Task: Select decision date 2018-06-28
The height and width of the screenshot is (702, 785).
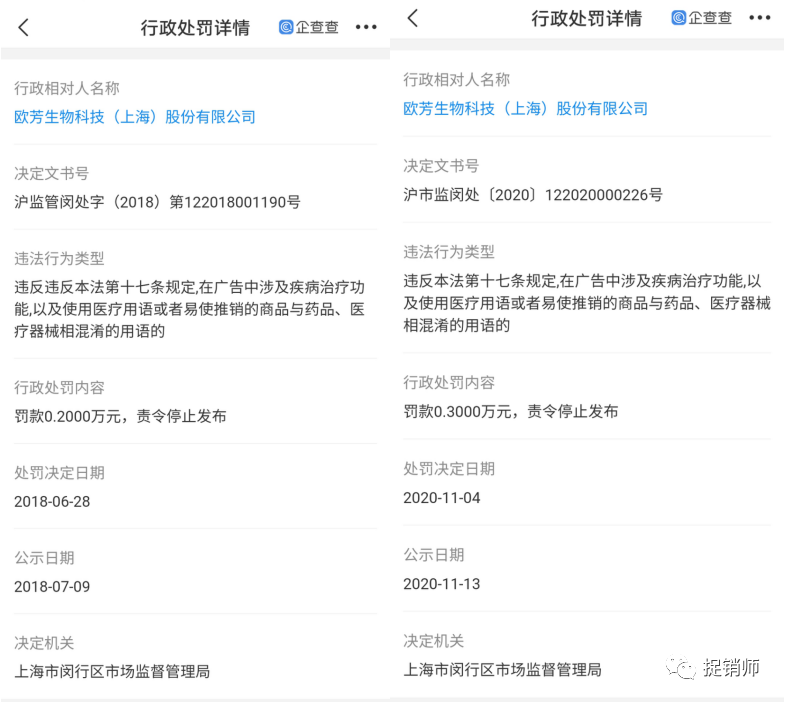Action: coord(52,502)
